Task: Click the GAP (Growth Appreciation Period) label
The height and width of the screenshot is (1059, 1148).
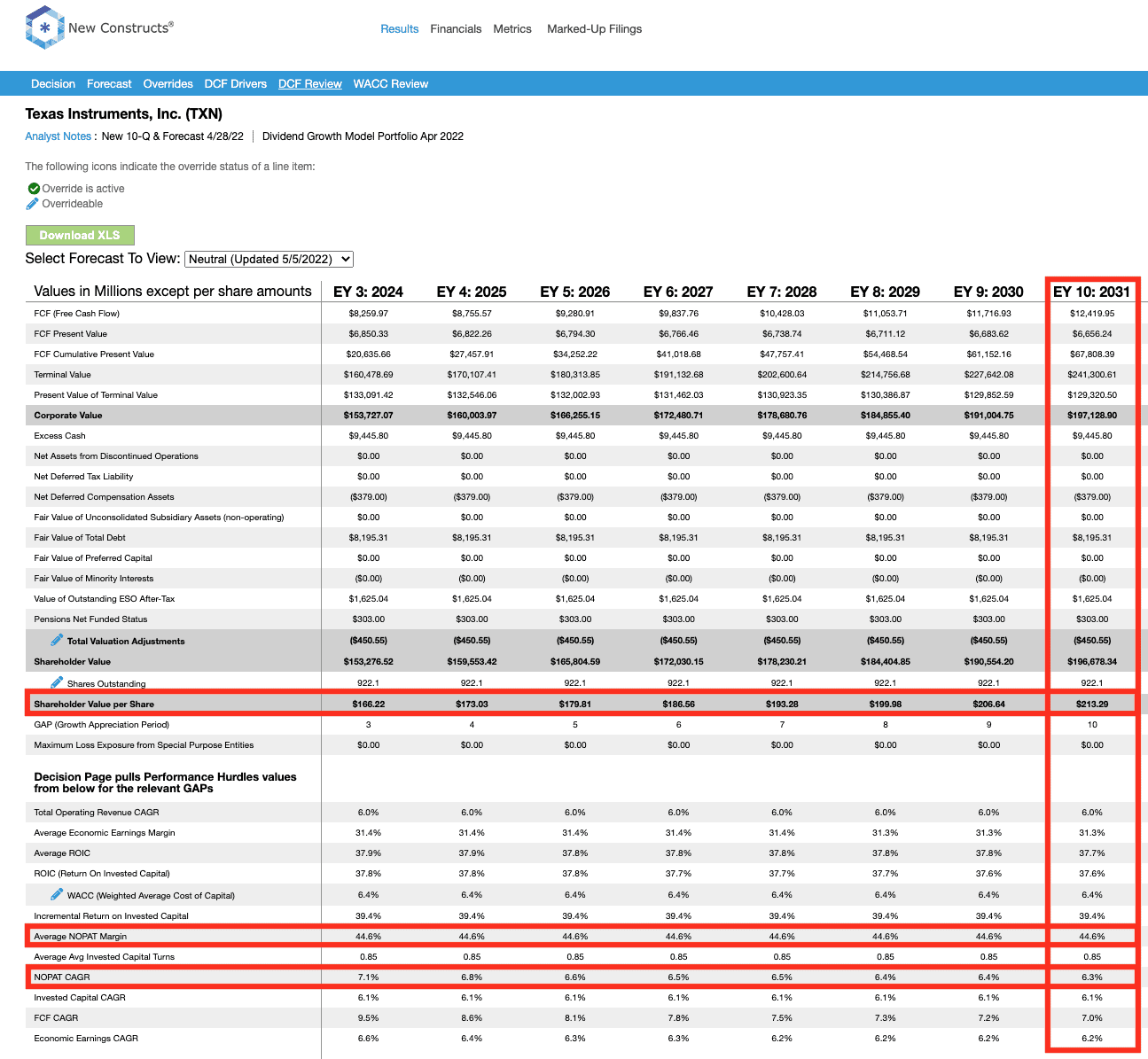Action: pyautogui.click(x=101, y=725)
